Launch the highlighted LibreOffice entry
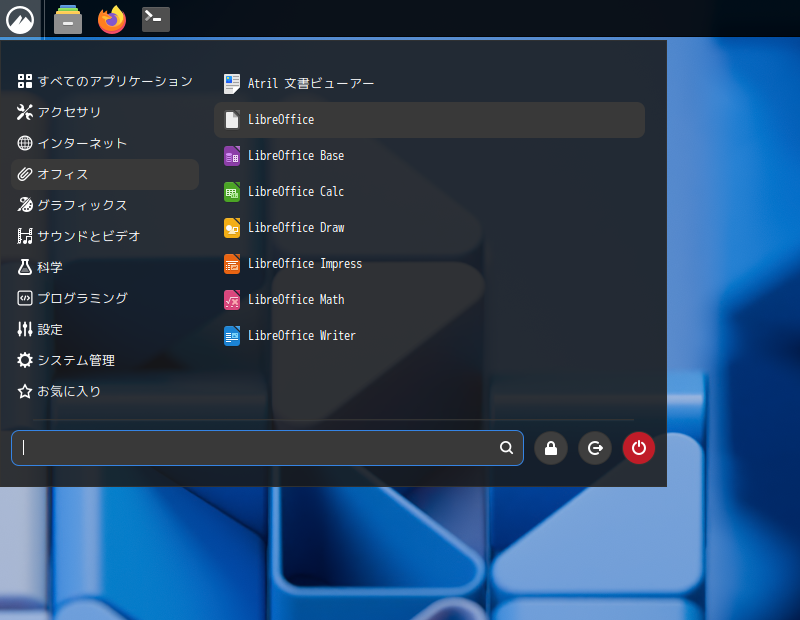Viewport: 800px width, 620px height. coord(429,120)
